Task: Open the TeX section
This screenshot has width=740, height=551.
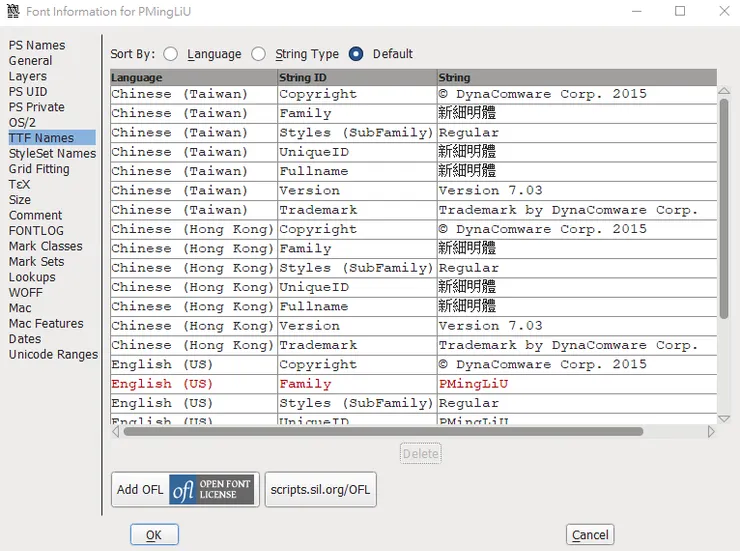Action: [x=19, y=184]
